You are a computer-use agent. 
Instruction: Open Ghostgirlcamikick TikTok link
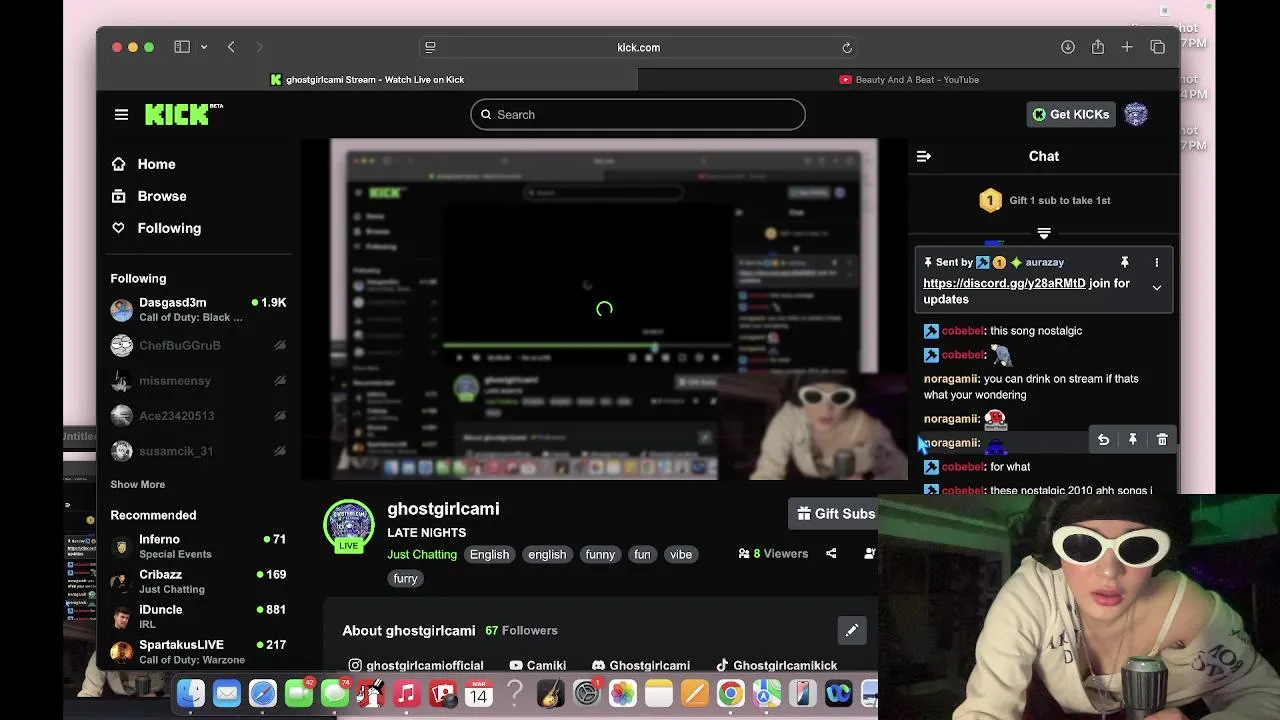[777, 665]
